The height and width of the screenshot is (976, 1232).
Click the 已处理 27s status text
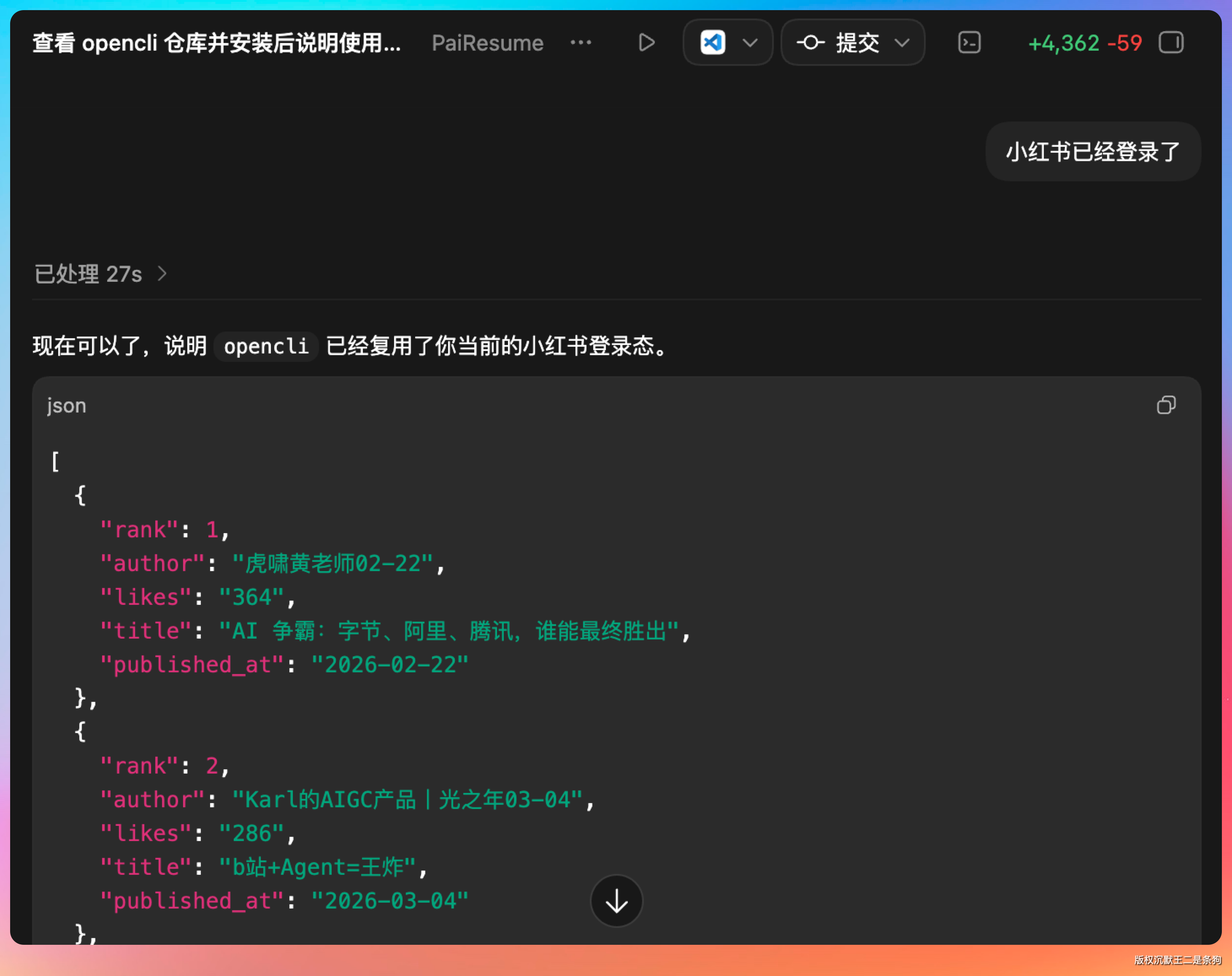point(88,274)
